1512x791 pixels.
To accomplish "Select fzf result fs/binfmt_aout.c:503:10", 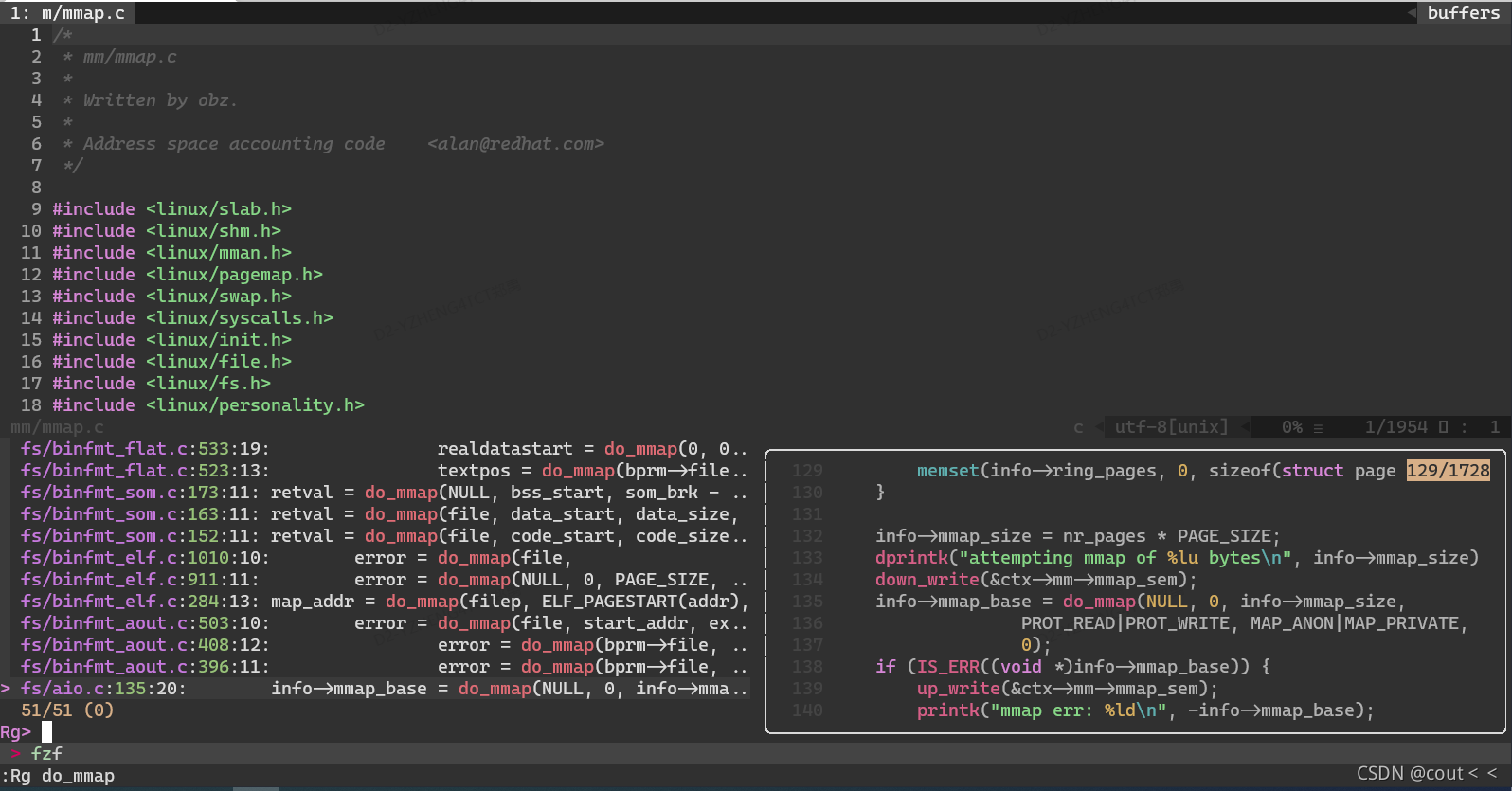I will click(x=385, y=623).
